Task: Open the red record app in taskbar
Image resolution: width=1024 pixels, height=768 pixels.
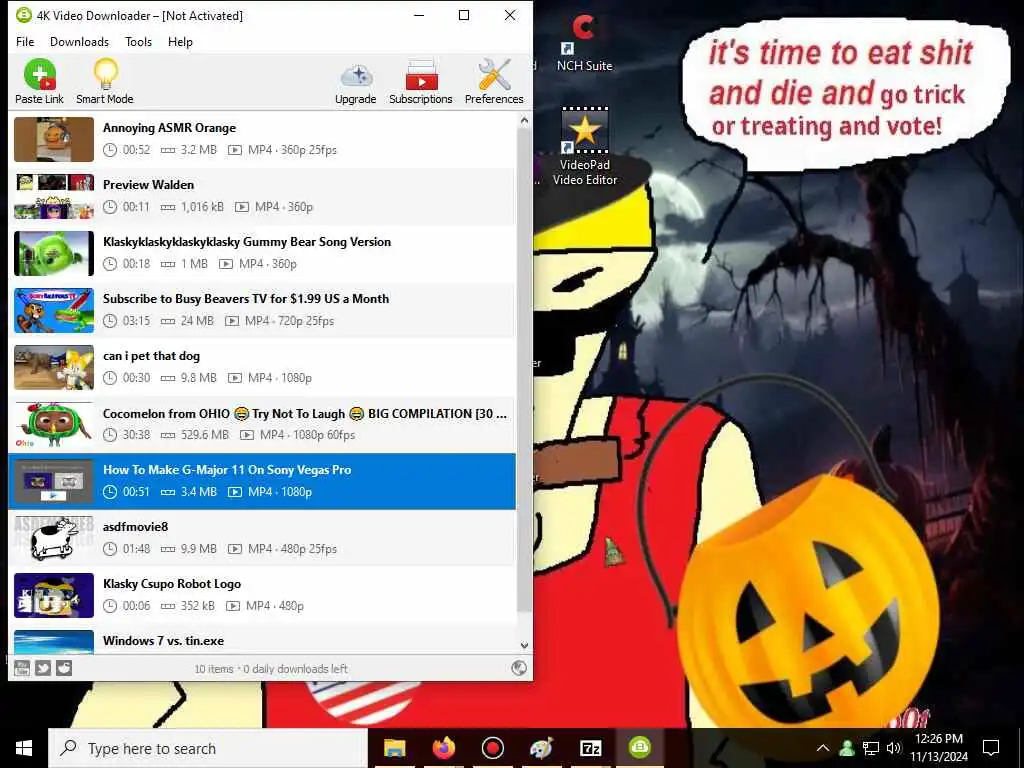Action: point(492,748)
